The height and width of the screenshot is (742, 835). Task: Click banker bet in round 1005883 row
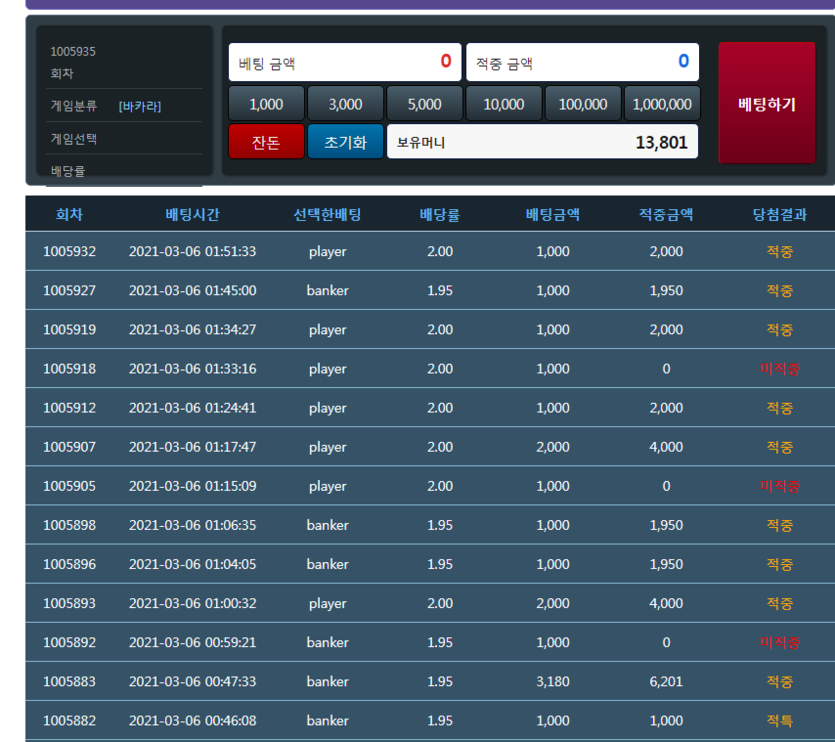click(x=328, y=681)
